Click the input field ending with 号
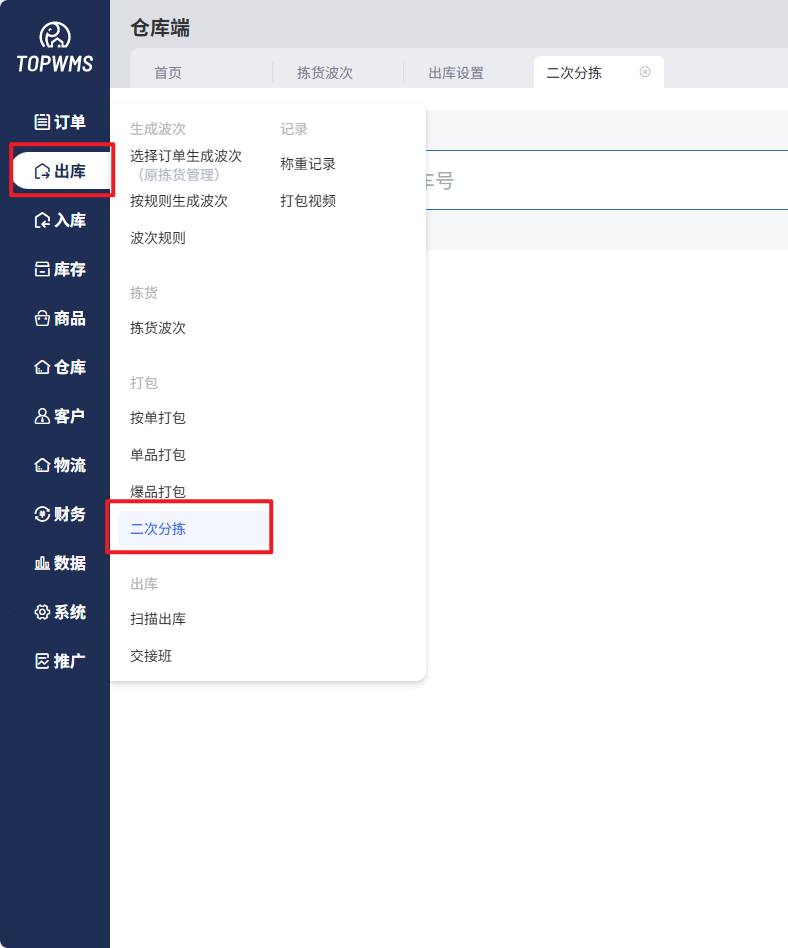 (607, 180)
